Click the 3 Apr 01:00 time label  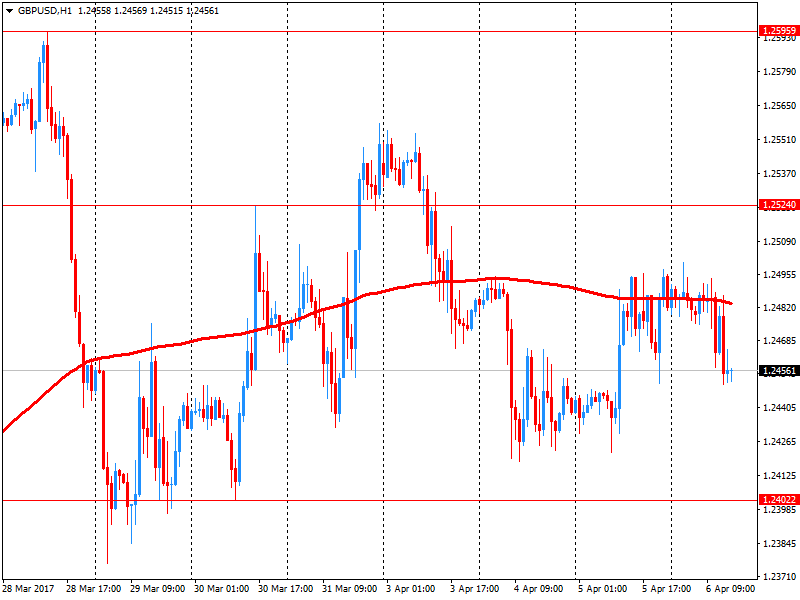[x=411, y=589]
